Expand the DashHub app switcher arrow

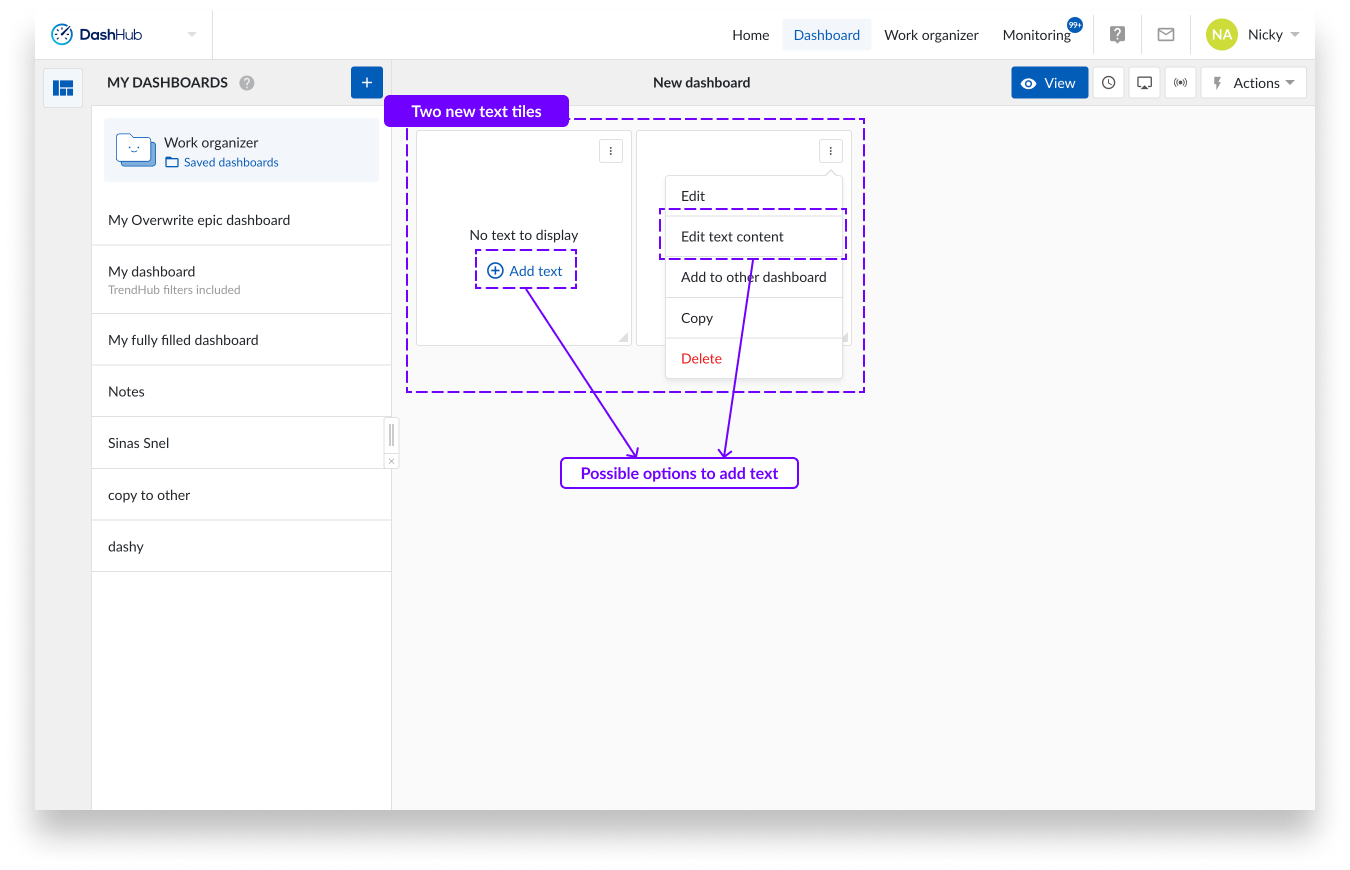(x=192, y=34)
